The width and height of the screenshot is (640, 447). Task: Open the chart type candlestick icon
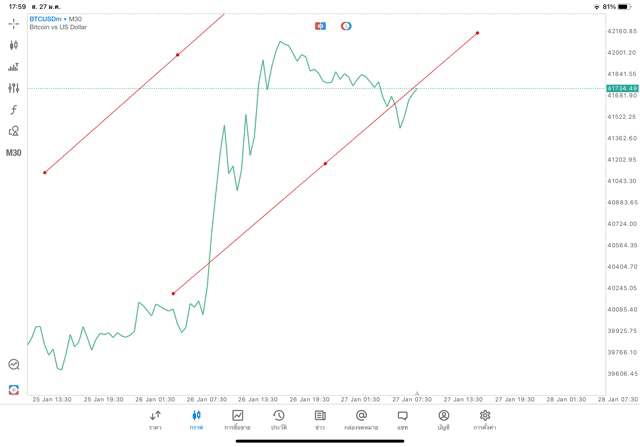click(14, 45)
